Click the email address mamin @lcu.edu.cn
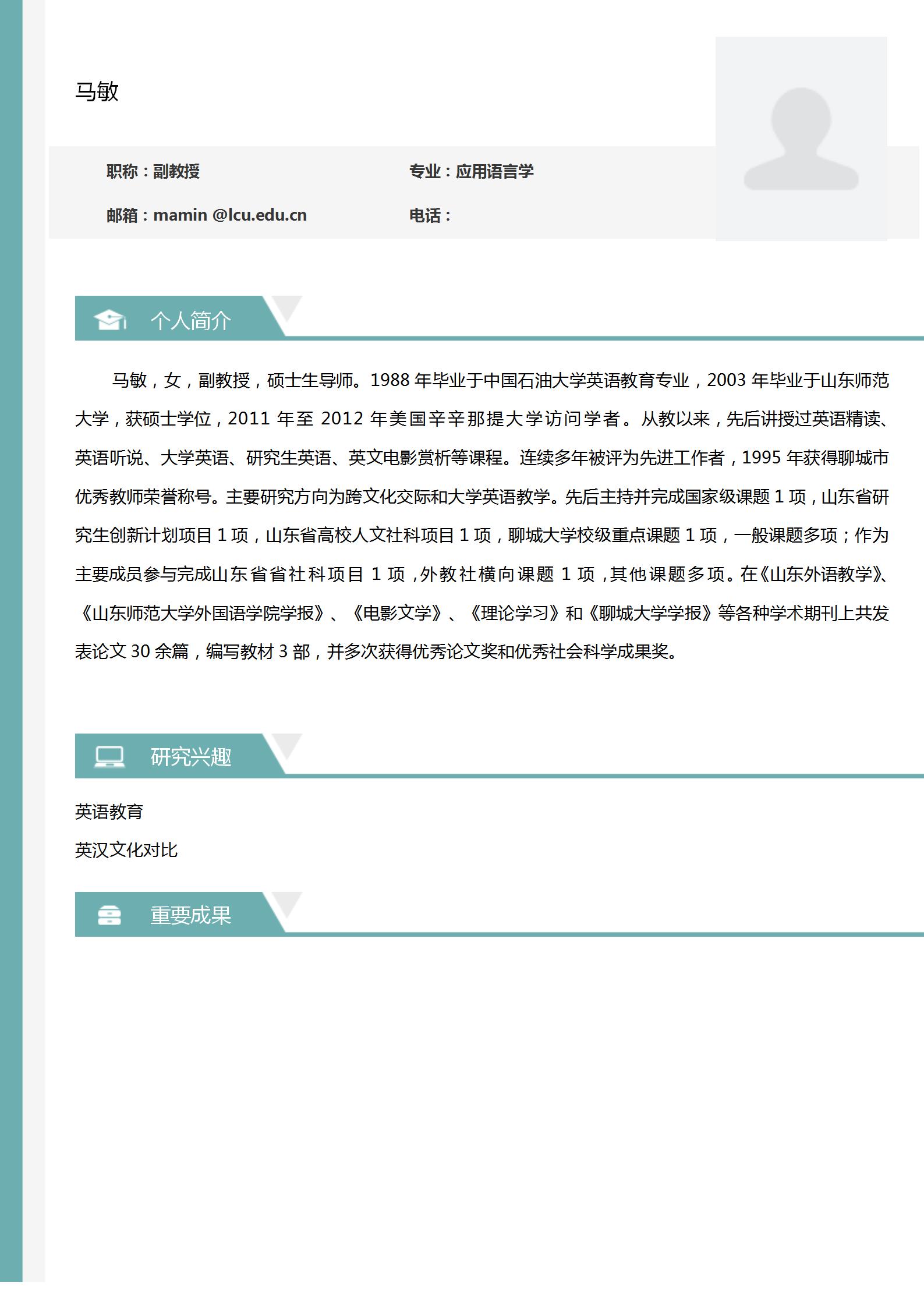This screenshot has height=1307, width=924. click(x=229, y=215)
